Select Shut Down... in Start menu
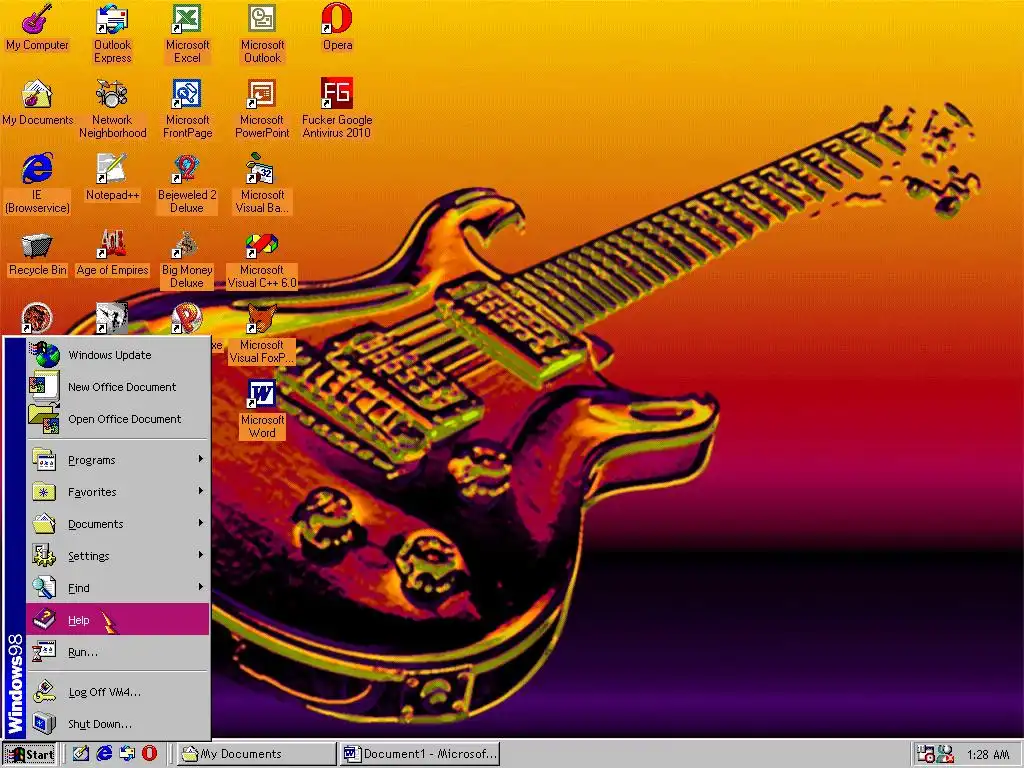The width and height of the screenshot is (1024, 768). [x=118, y=724]
